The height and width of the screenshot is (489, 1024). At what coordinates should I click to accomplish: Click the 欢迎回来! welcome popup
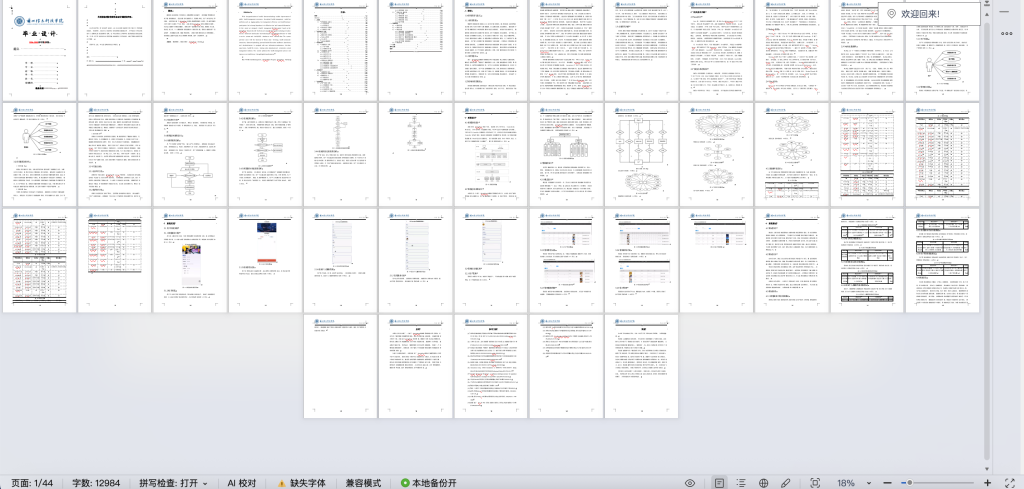click(929, 14)
